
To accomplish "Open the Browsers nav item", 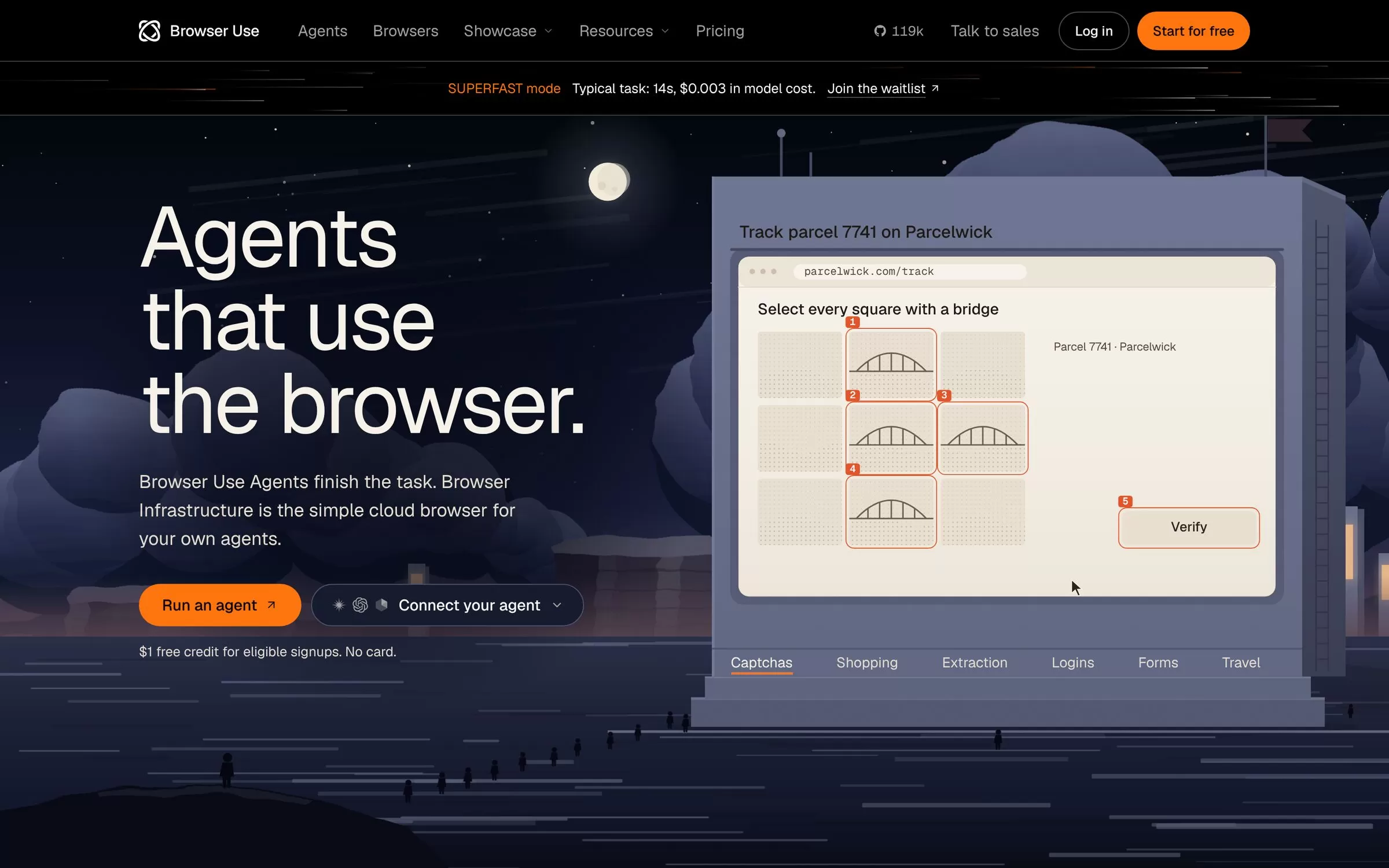I will point(405,31).
